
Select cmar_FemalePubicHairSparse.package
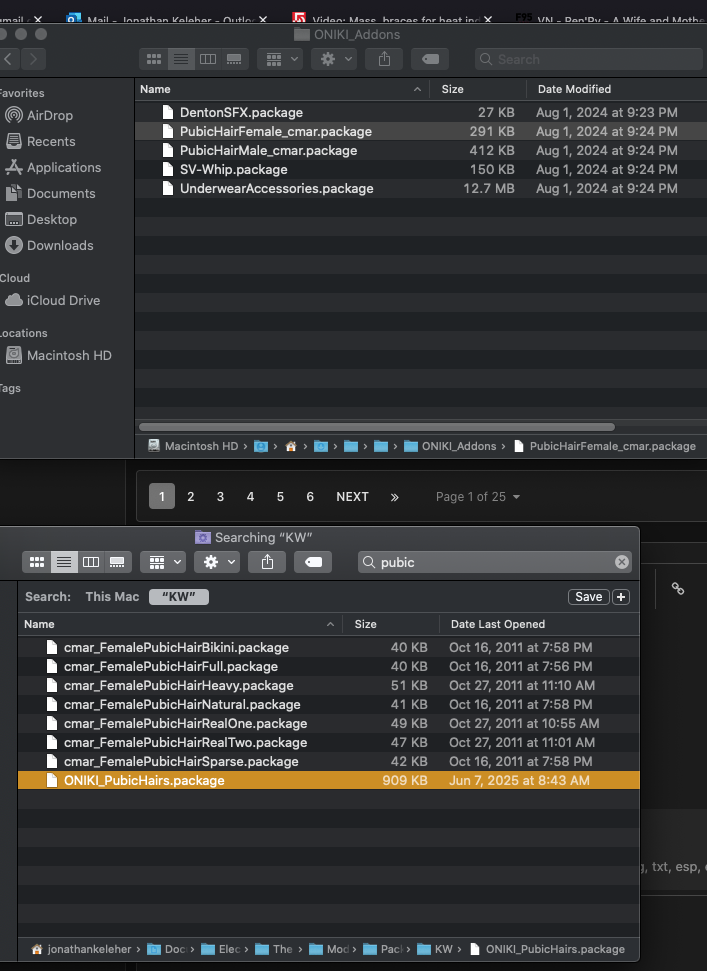pos(329,761)
